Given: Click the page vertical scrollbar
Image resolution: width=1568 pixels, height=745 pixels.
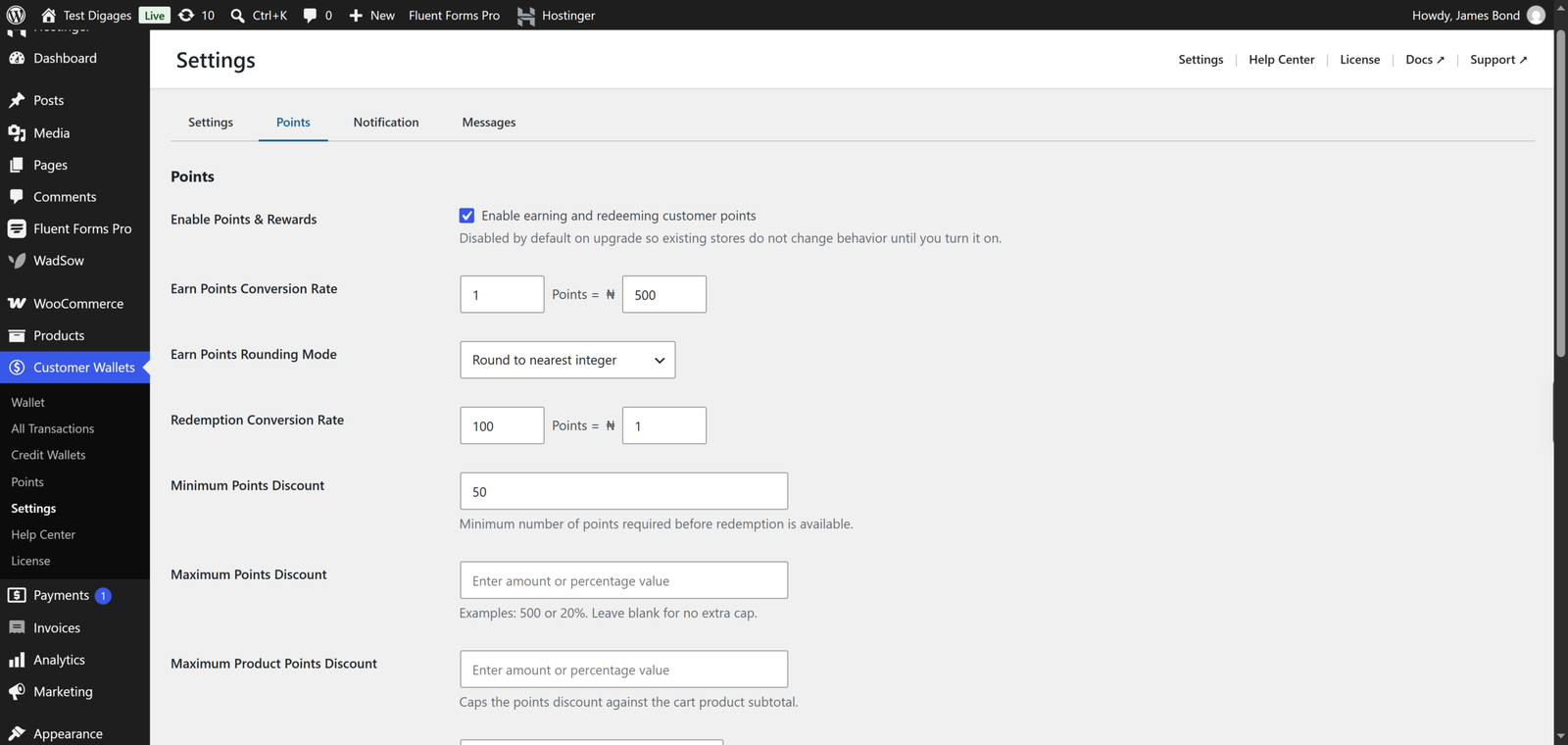Looking at the screenshot, I should [x=1560, y=196].
